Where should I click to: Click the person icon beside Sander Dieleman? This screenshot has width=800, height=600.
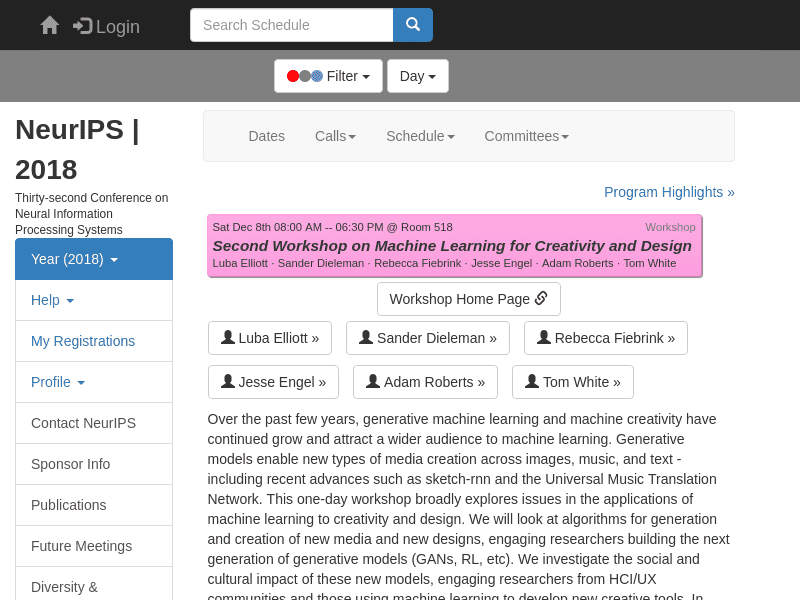click(x=366, y=337)
